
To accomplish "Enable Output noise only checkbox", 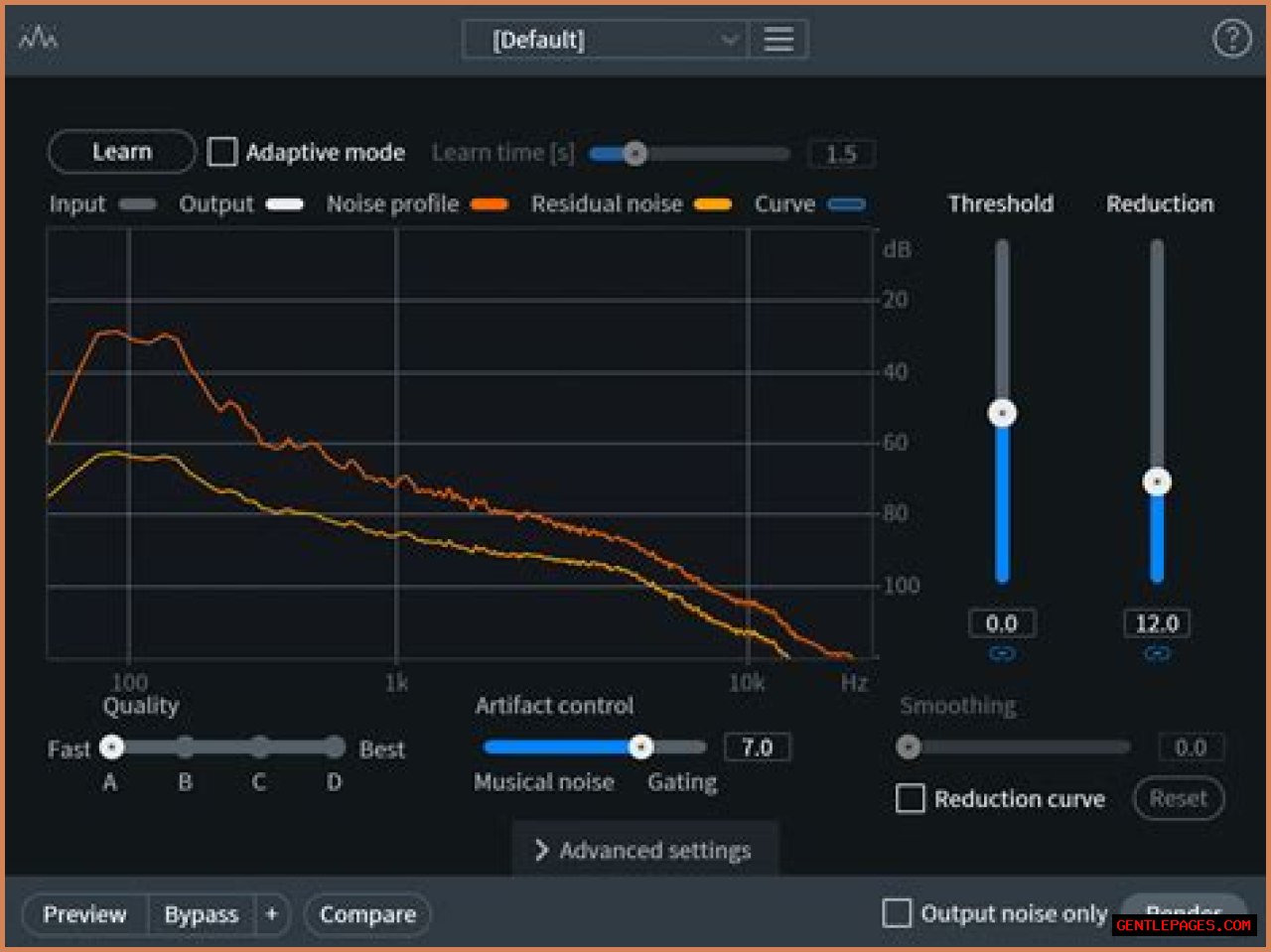I will (897, 913).
